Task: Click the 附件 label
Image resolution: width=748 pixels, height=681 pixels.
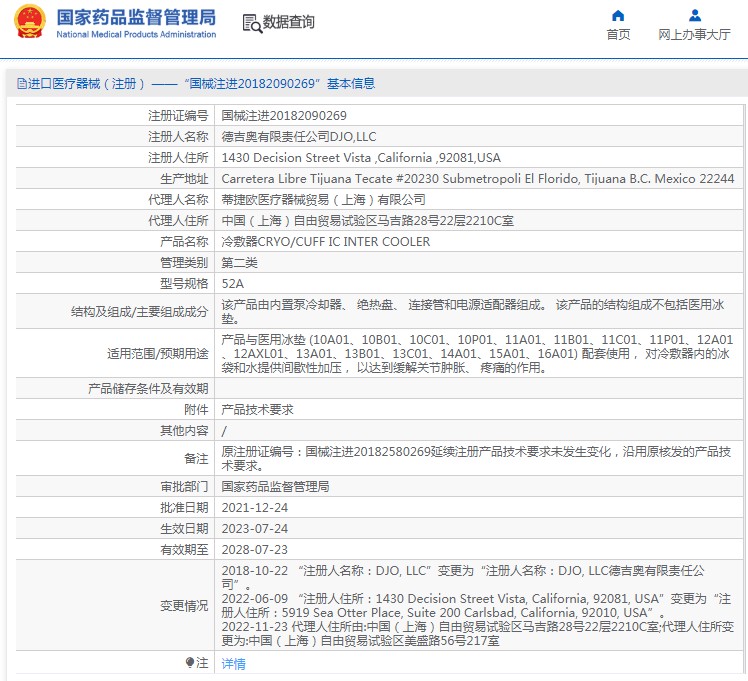Action: coord(196,409)
